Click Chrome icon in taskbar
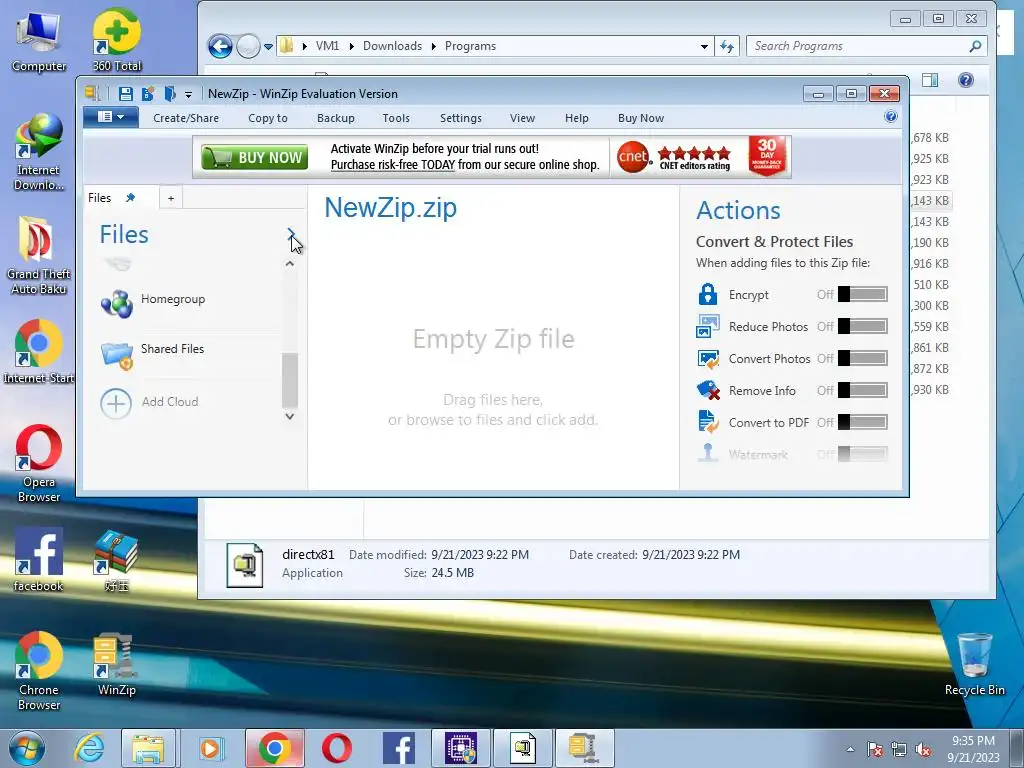The width and height of the screenshot is (1024, 768). coord(274,748)
